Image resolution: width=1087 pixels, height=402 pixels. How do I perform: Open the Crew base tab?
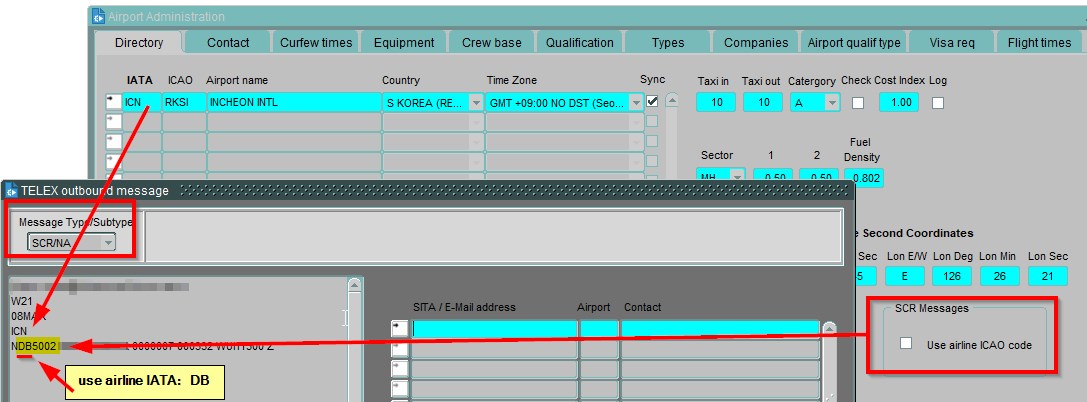pos(491,43)
